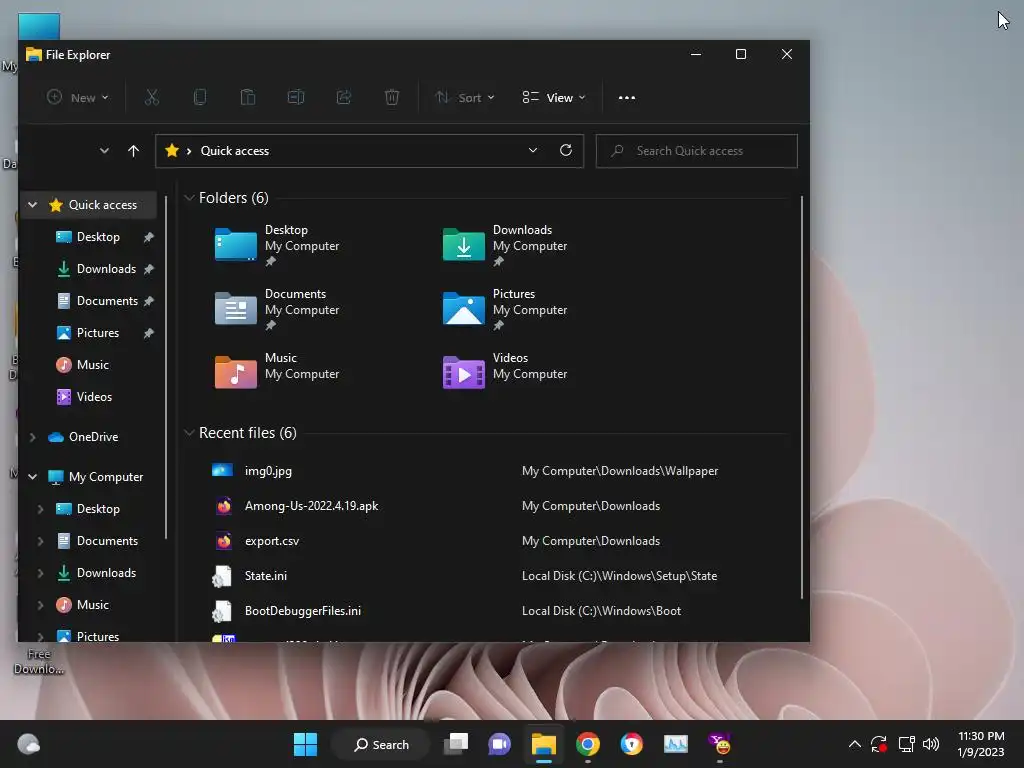Click the taskbar Search box
The image size is (1024, 768).
[x=381, y=744]
